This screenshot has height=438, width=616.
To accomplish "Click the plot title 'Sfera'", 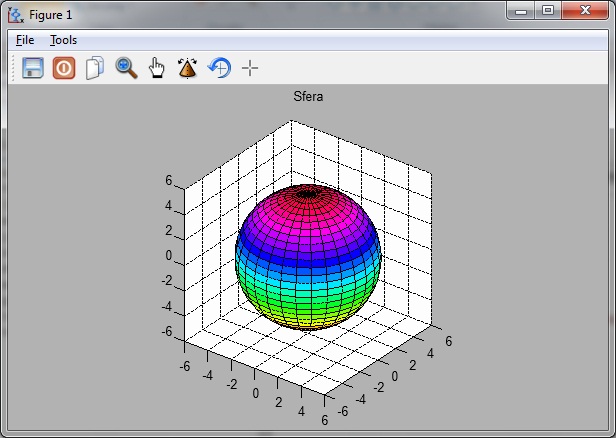I will tap(307, 97).
